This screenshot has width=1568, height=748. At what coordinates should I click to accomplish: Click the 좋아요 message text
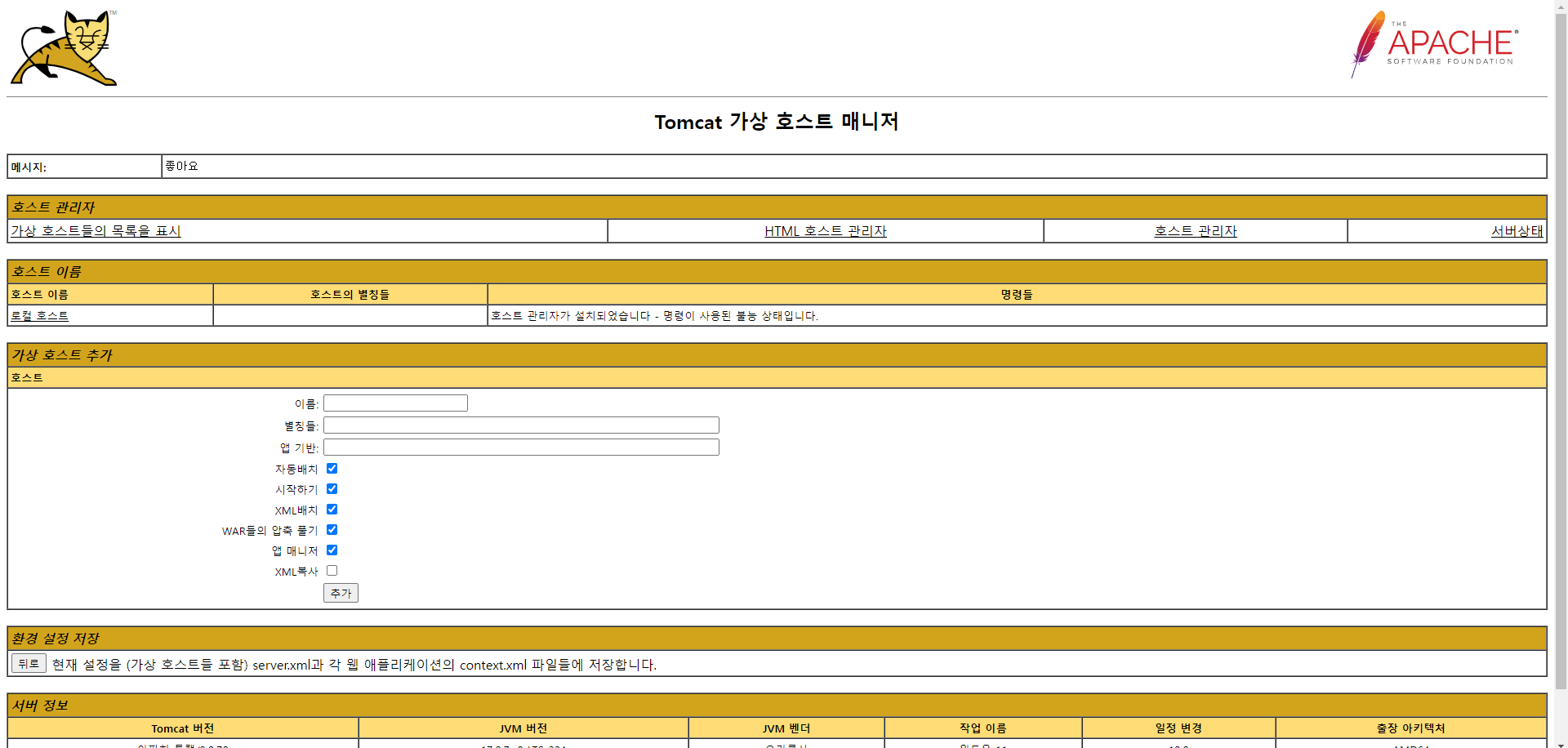pyautogui.click(x=181, y=166)
